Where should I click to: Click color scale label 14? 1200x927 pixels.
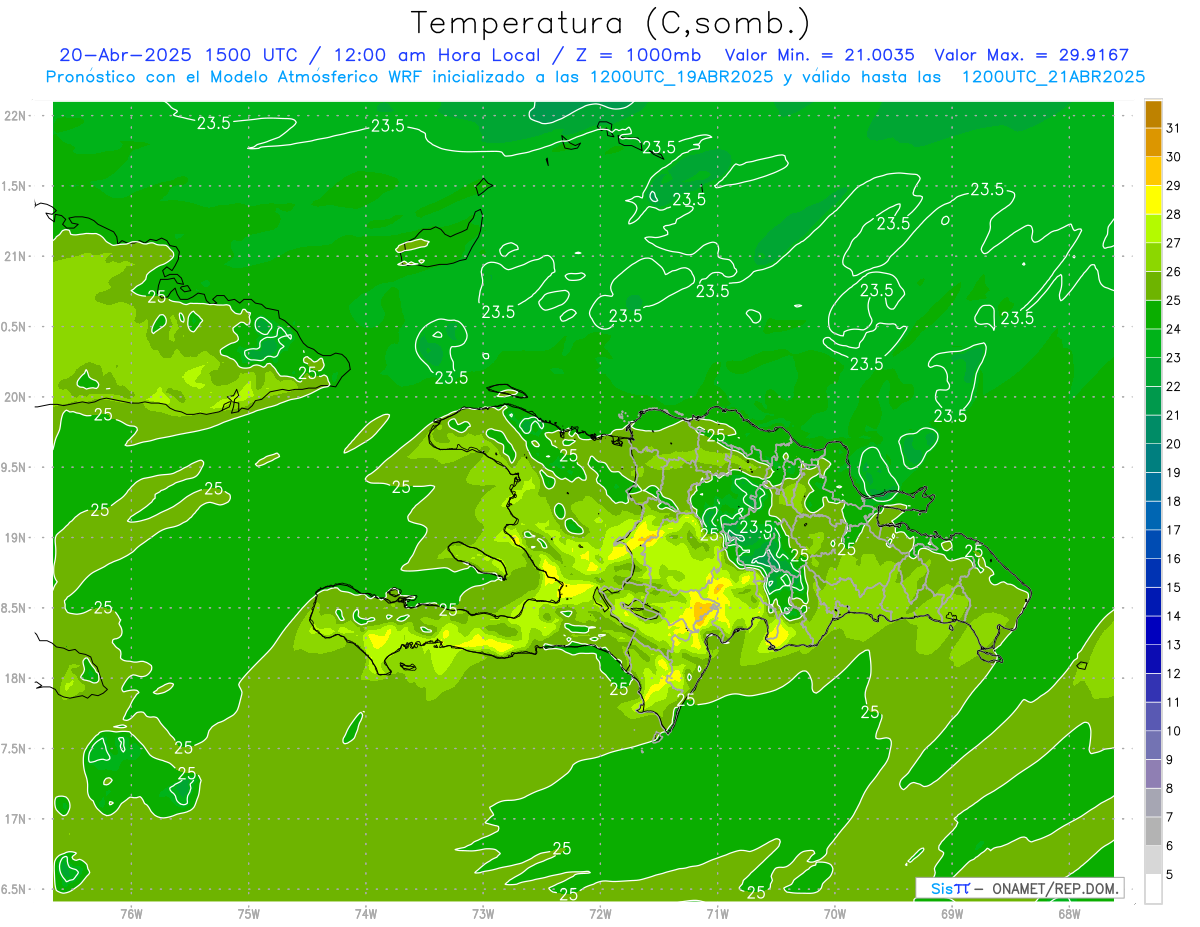click(x=1173, y=616)
